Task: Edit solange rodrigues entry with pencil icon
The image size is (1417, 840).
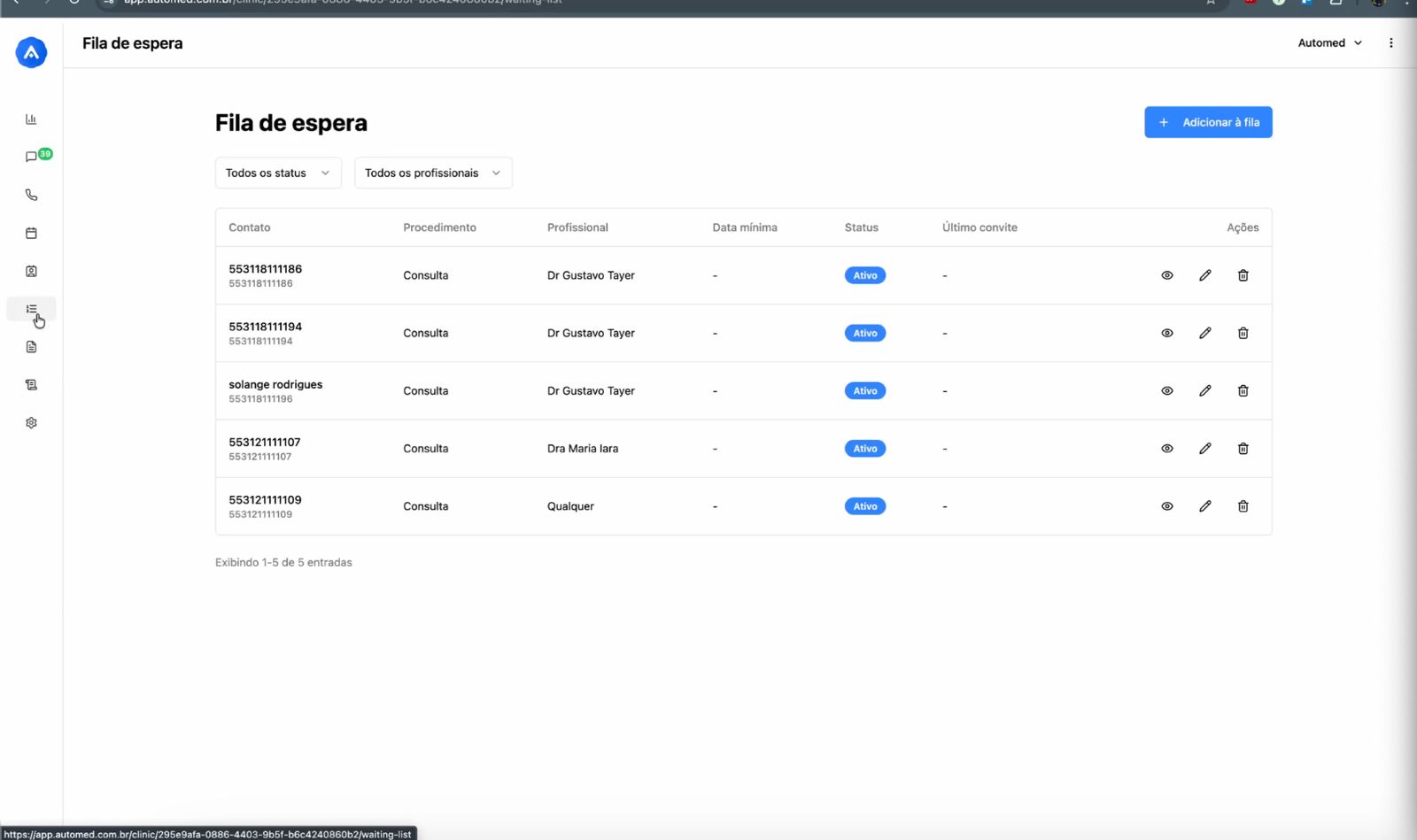Action: point(1205,390)
